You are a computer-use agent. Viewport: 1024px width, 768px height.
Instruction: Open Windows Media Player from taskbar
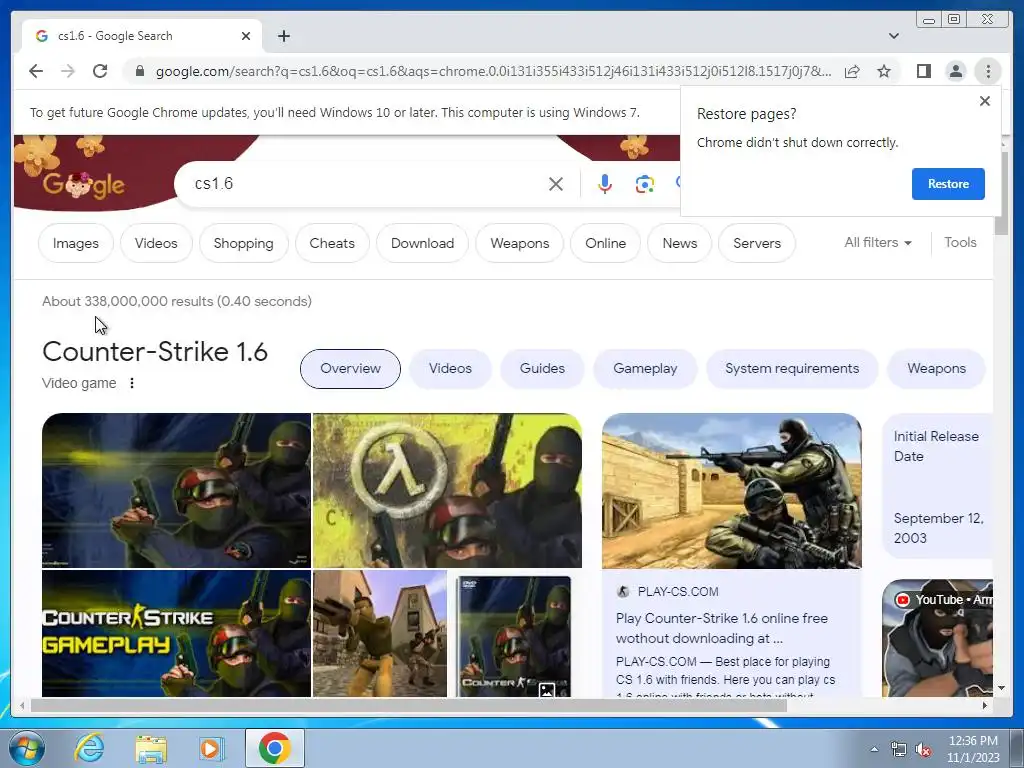click(x=212, y=748)
